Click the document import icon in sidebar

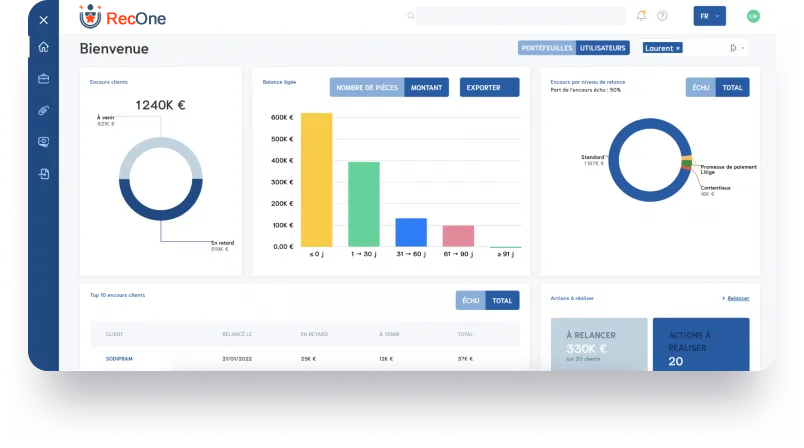coord(44,174)
